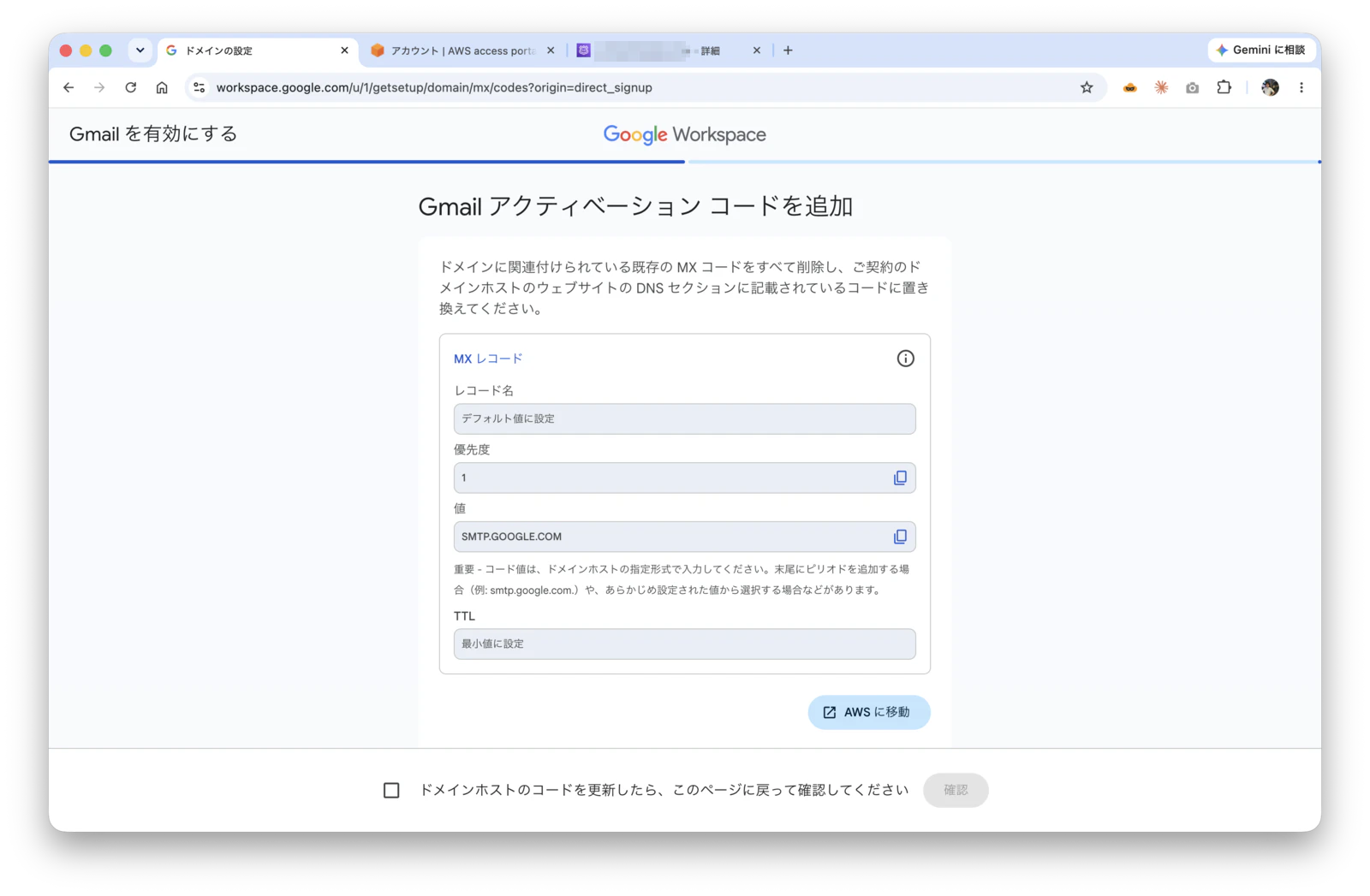Go forward using browser forward arrow

point(99,87)
